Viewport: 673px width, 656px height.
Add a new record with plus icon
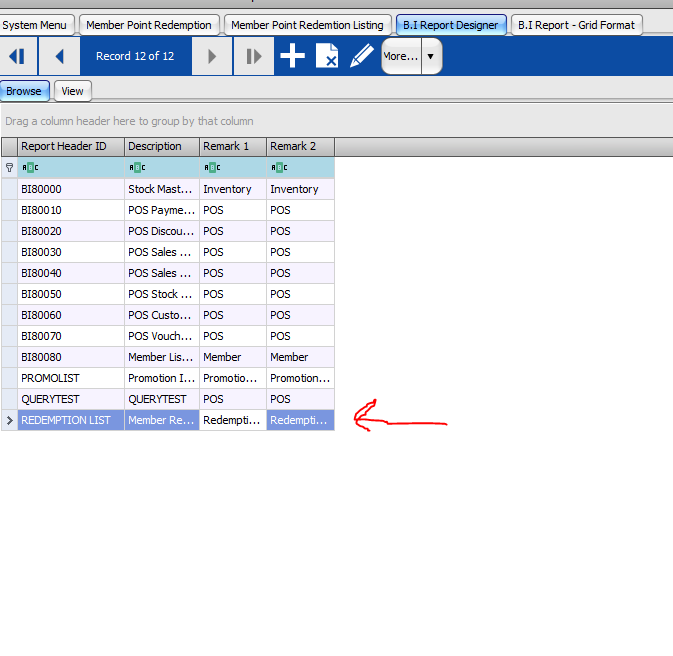[292, 57]
